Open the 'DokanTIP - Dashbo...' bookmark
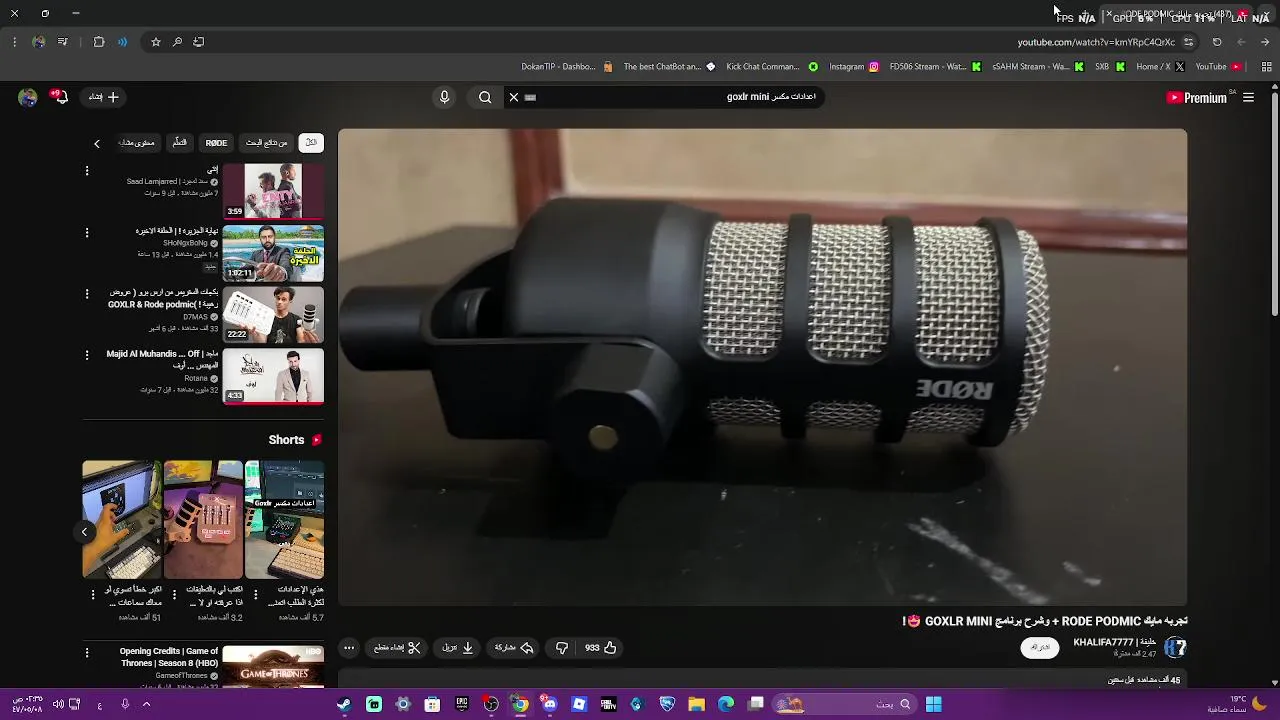1280x720 pixels. pyautogui.click(x=567, y=67)
